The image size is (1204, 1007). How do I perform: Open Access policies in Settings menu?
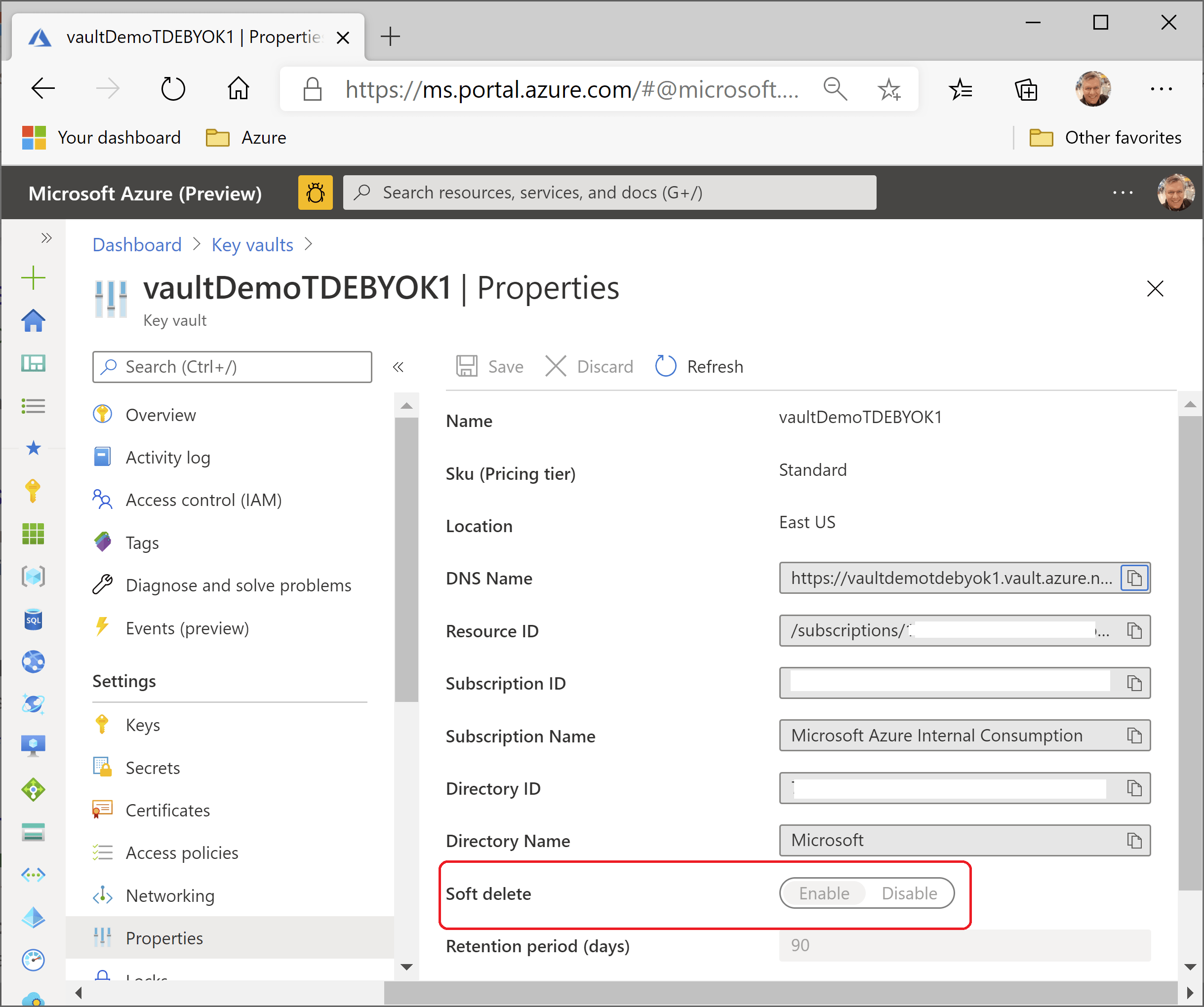pyautogui.click(x=182, y=853)
